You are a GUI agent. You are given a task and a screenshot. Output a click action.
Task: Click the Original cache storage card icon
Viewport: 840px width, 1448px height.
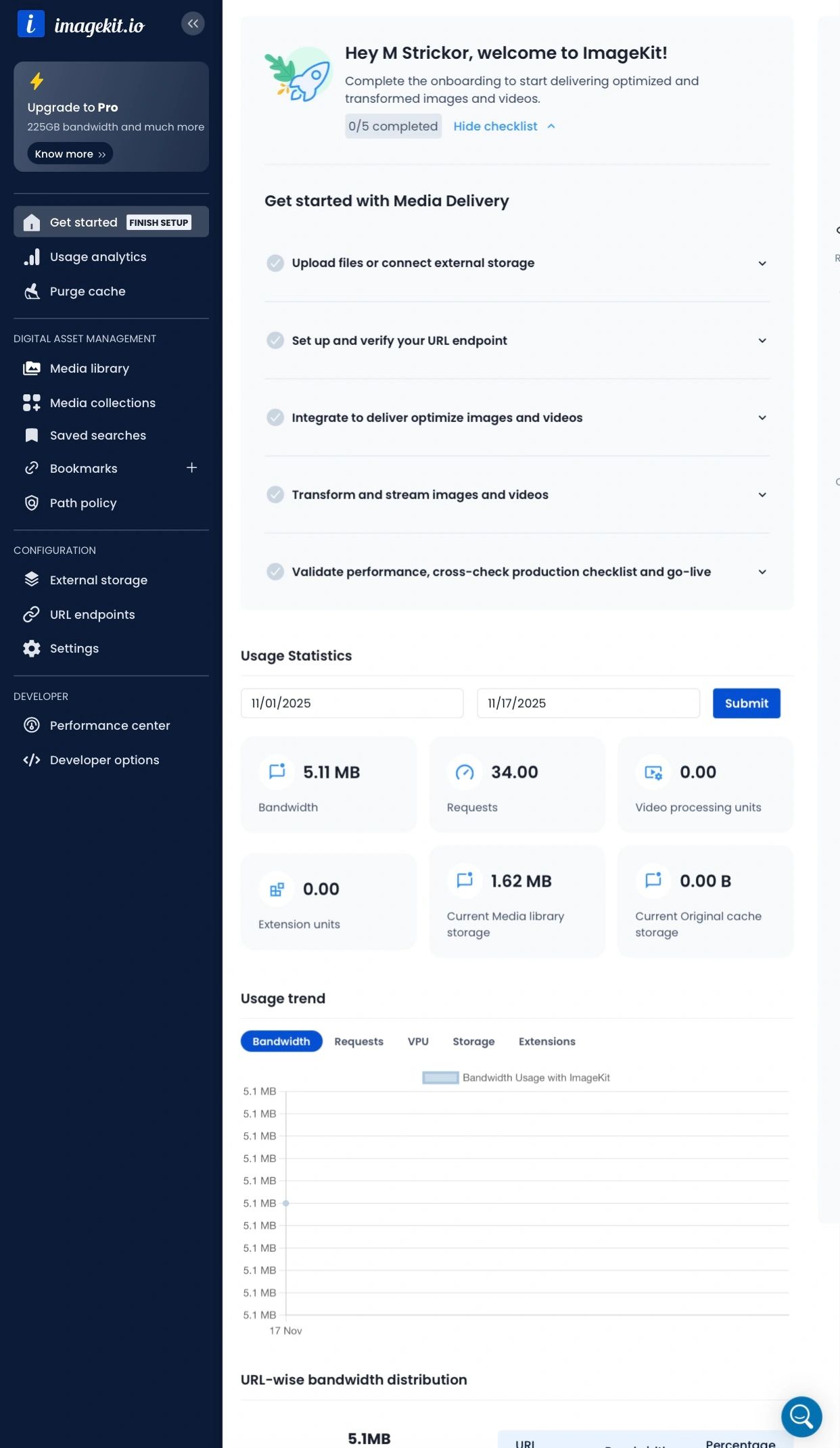coord(653,881)
